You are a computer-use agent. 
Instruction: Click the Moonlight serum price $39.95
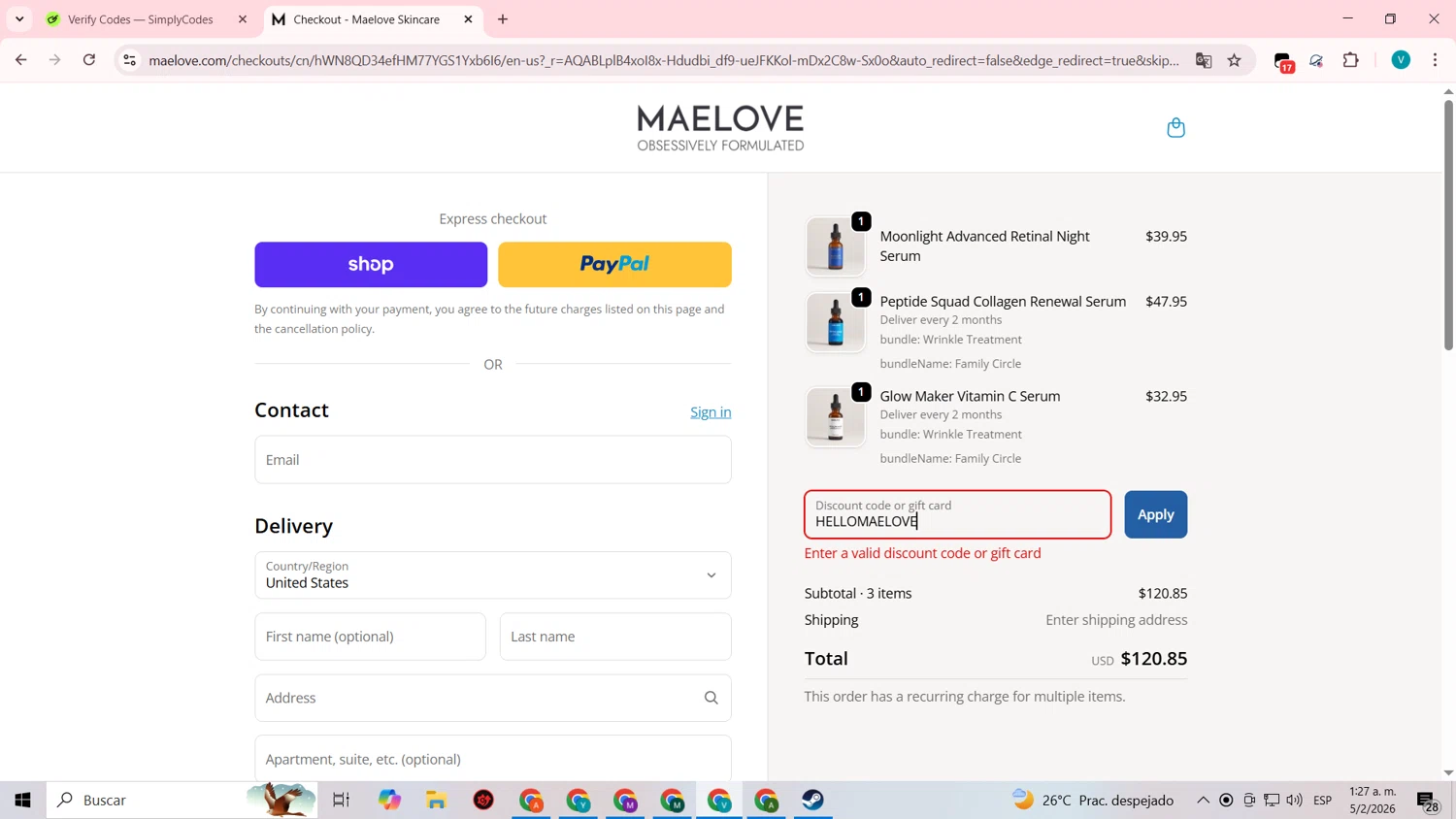click(1166, 236)
